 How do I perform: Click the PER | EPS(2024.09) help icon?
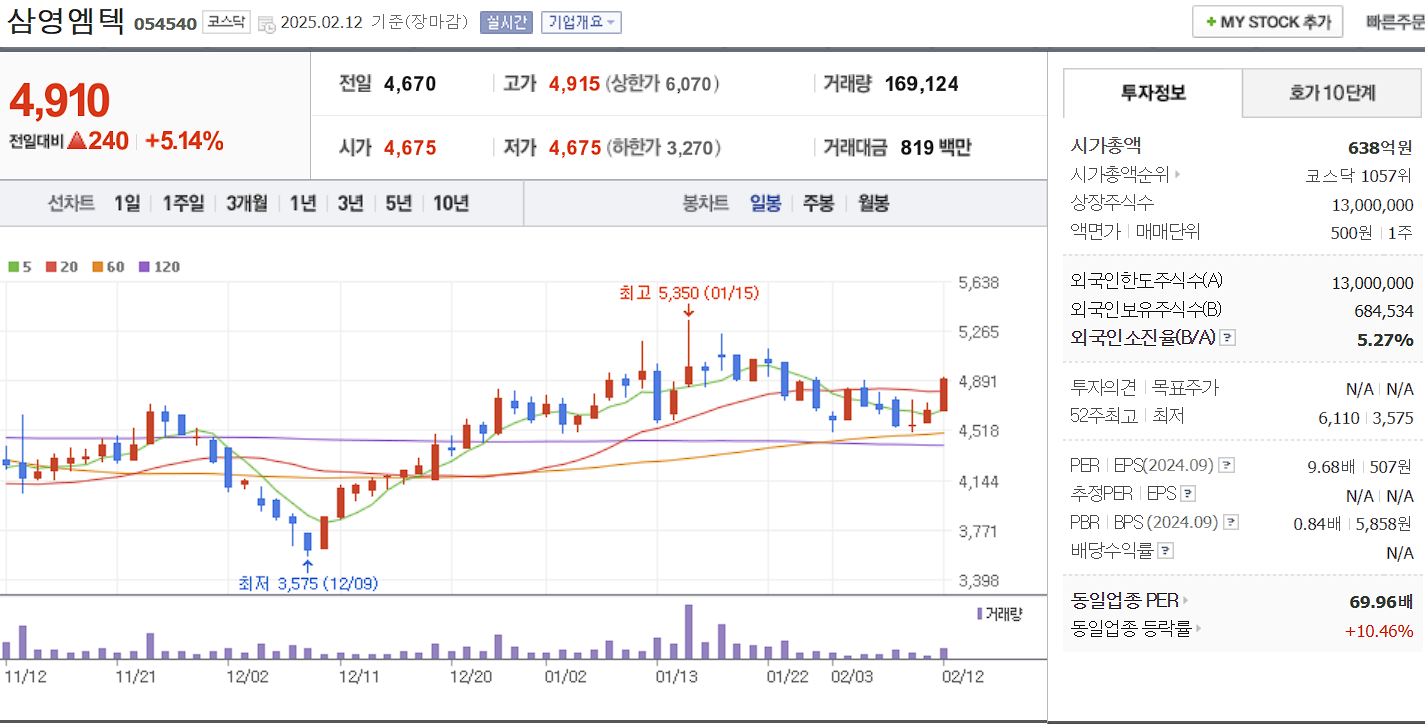coord(1224,465)
